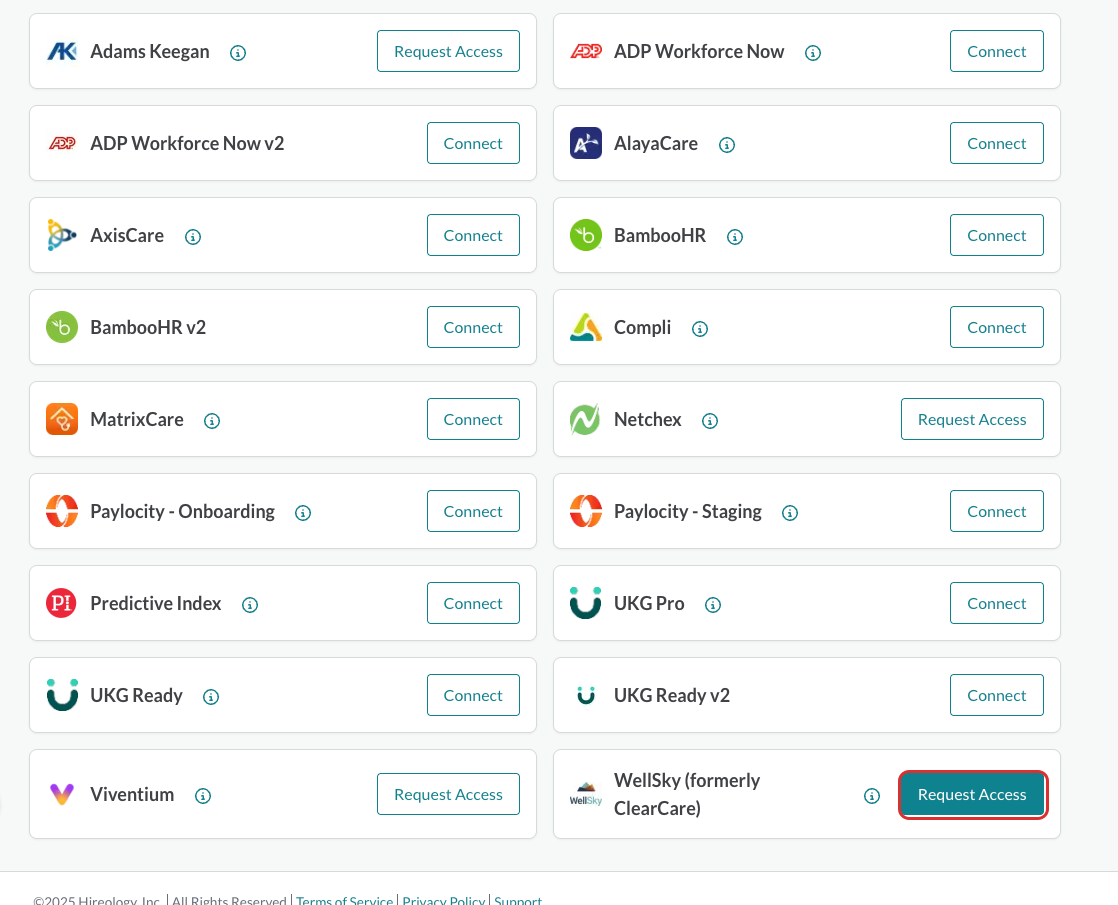
Task: Click the 'BambooHR v2' name text
Action: (148, 327)
